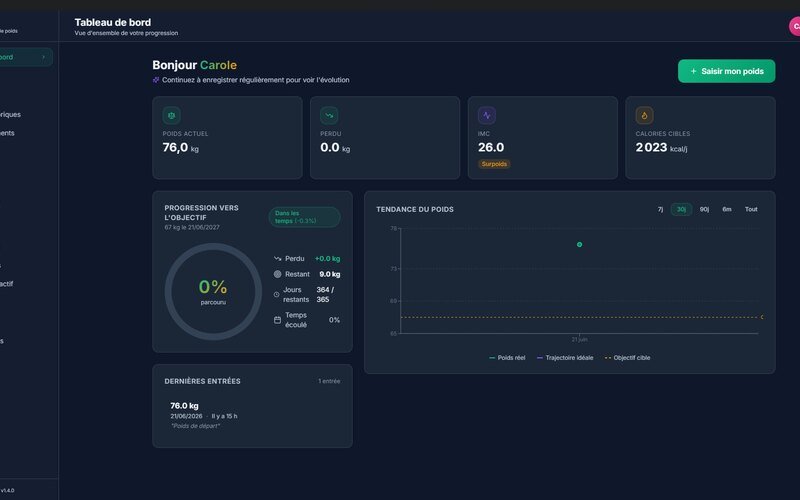Click the chevron in the active sidebar item
Viewport: 800px width, 500px height.
43,57
